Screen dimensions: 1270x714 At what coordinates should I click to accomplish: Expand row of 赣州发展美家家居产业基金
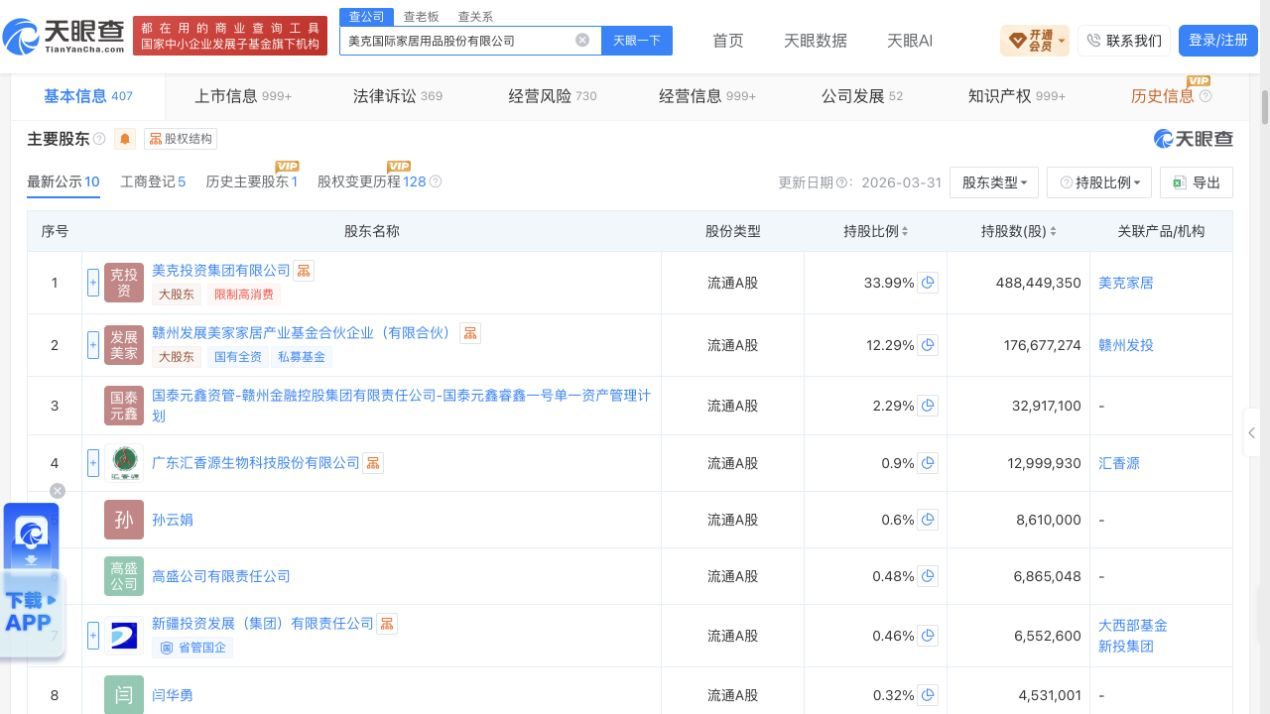coord(93,345)
